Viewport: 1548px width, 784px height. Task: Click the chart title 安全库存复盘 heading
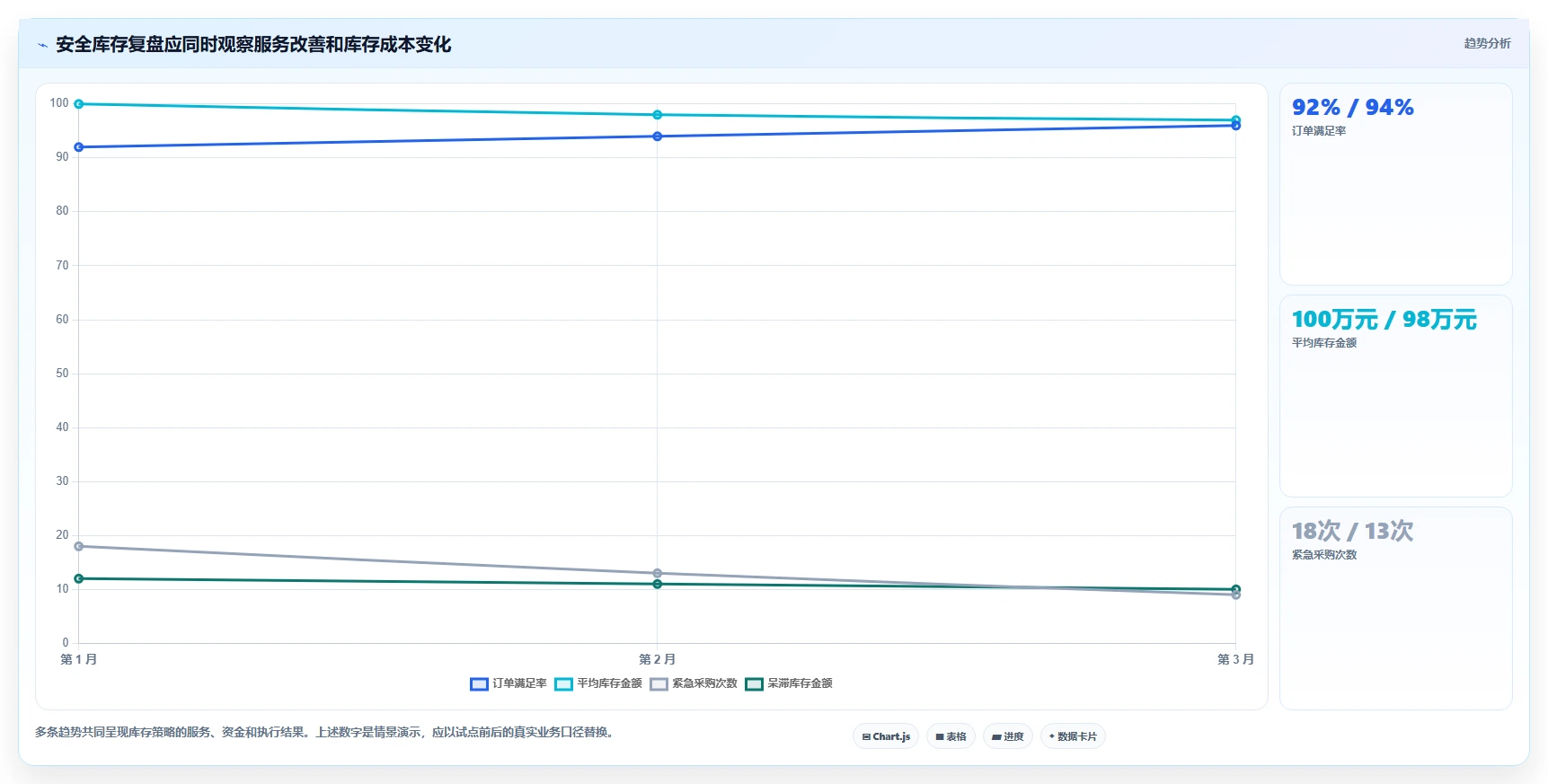253,45
